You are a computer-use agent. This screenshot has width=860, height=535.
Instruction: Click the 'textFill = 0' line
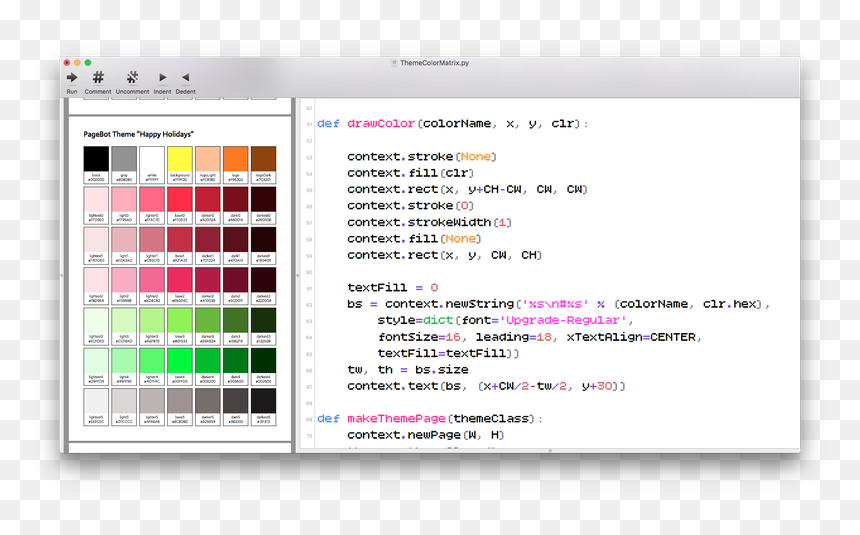tap(393, 288)
